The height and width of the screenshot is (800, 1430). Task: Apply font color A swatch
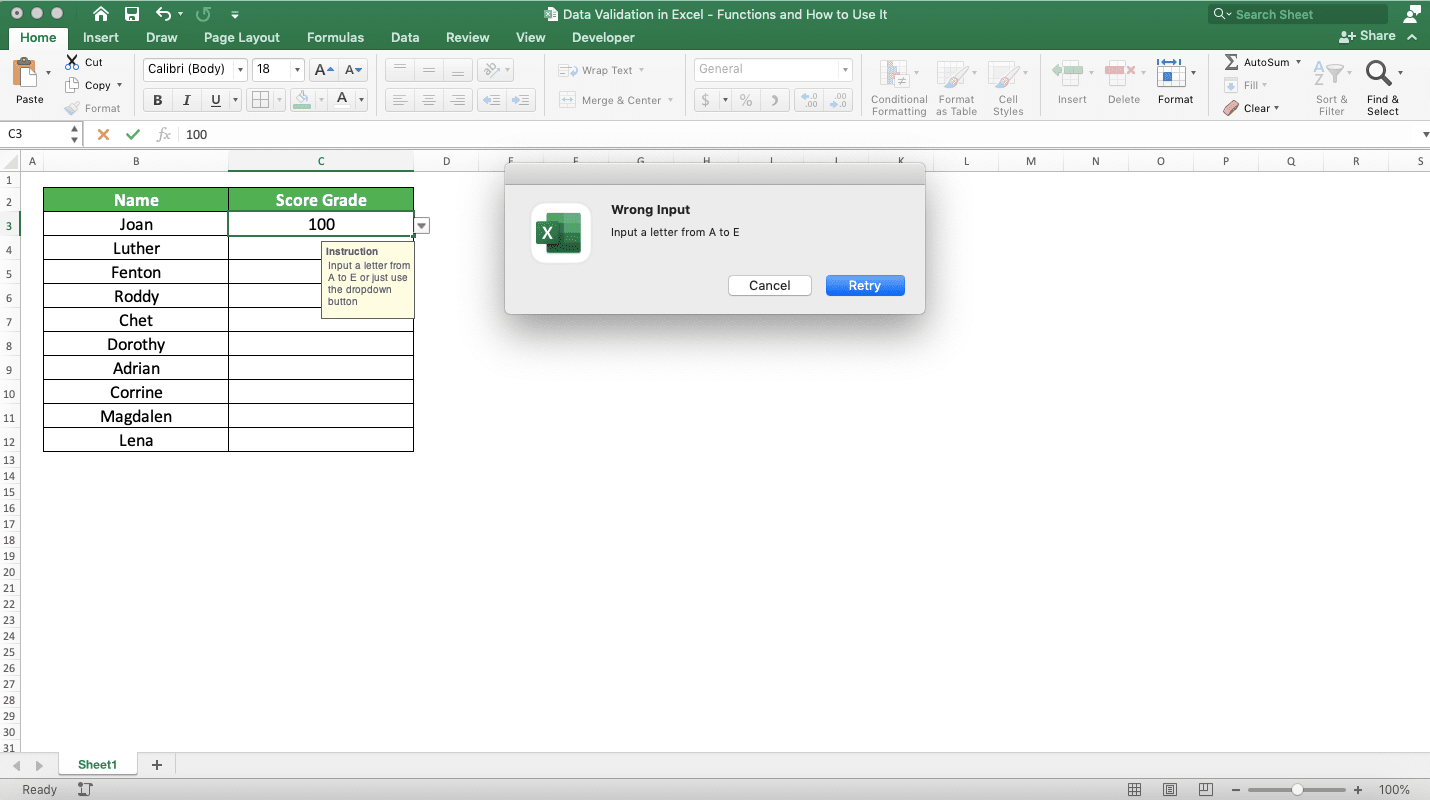point(342,100)
